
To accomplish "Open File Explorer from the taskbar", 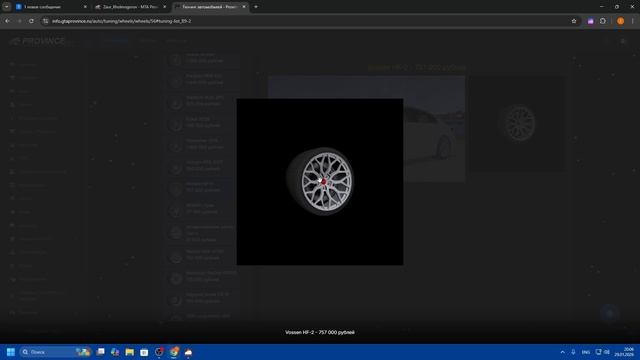I will [x=130, y=352].
